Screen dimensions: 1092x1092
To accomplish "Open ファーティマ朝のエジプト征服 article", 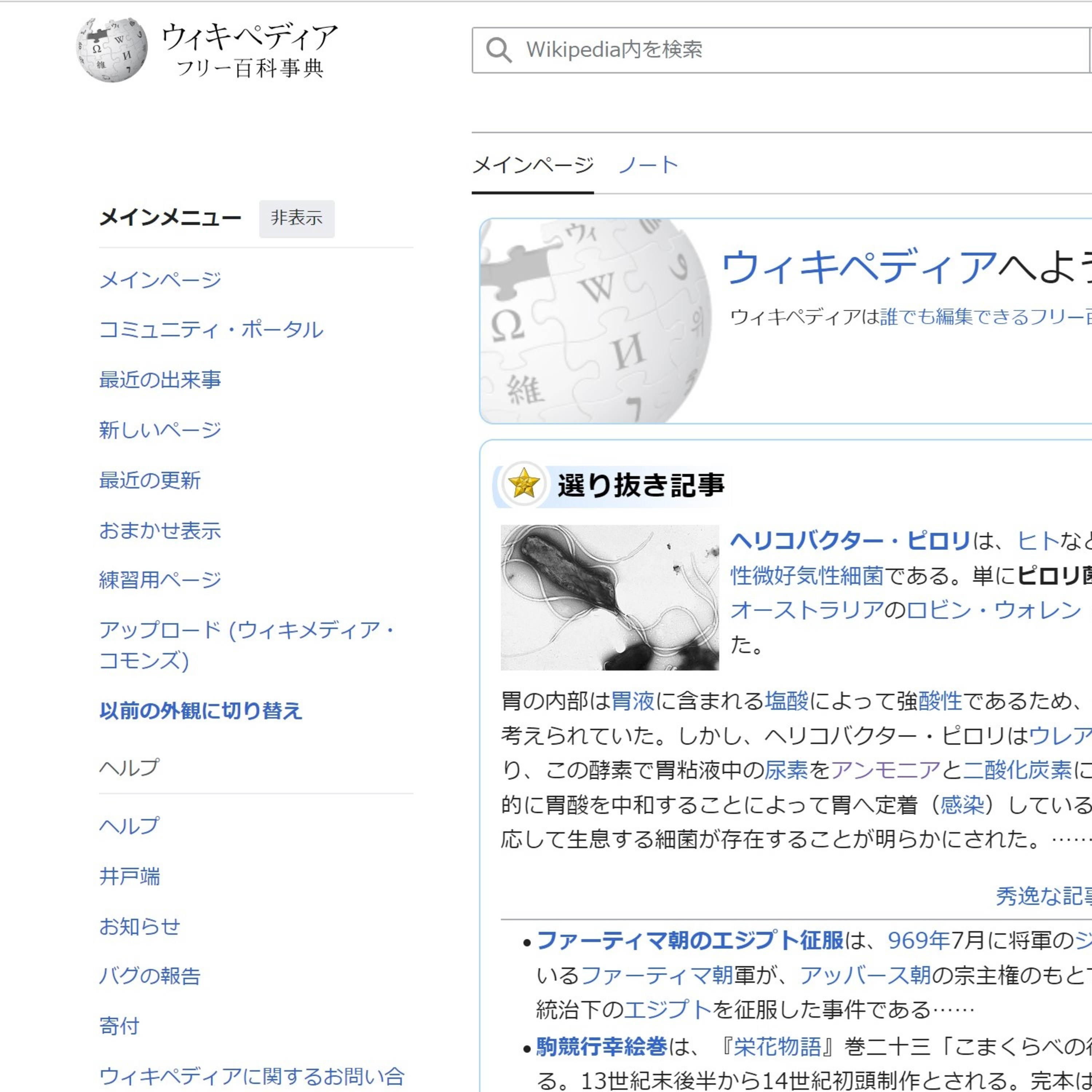I will click(690, 941).
